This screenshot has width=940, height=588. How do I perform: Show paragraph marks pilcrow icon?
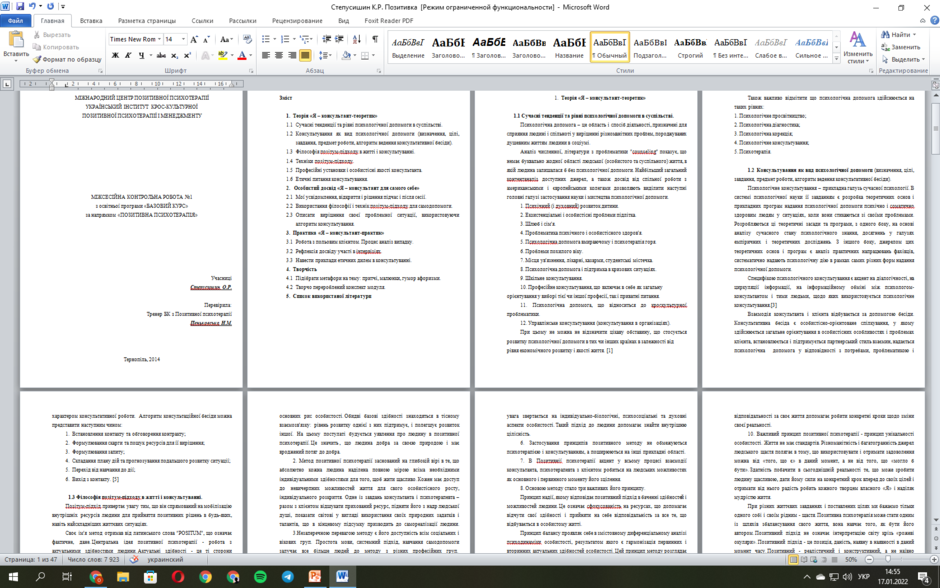[x=375, y=39]
